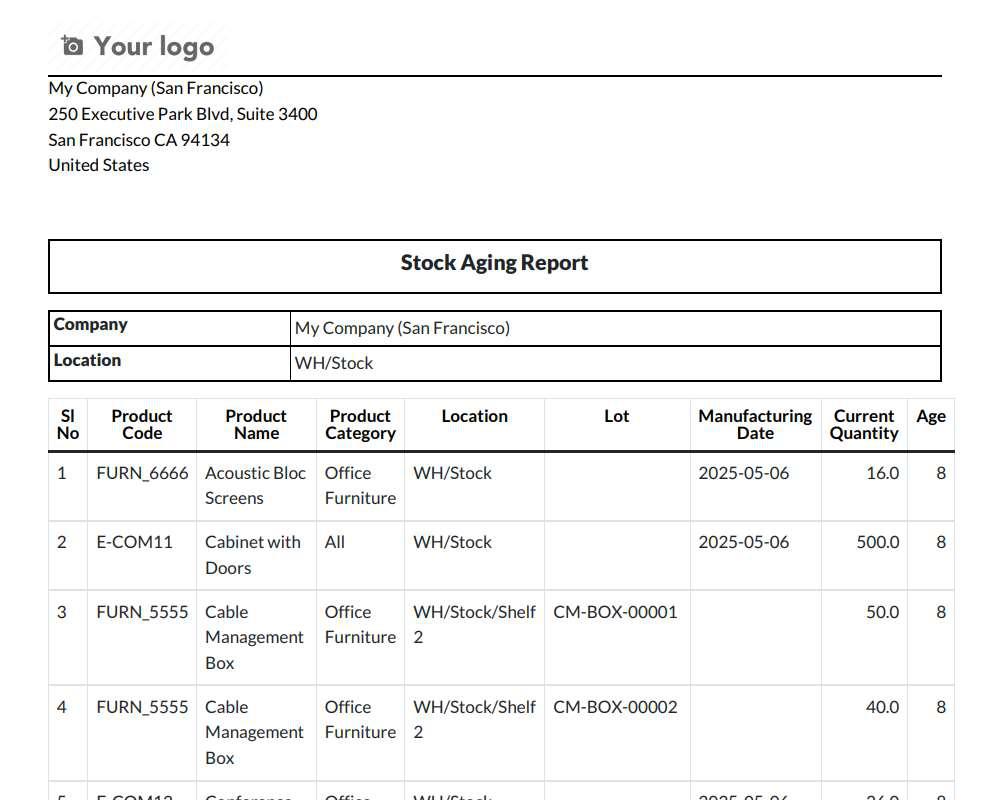This screenshot has width=987, height=800.
Task: Select the Manufacturing Date column header
Action: (755, 425)
